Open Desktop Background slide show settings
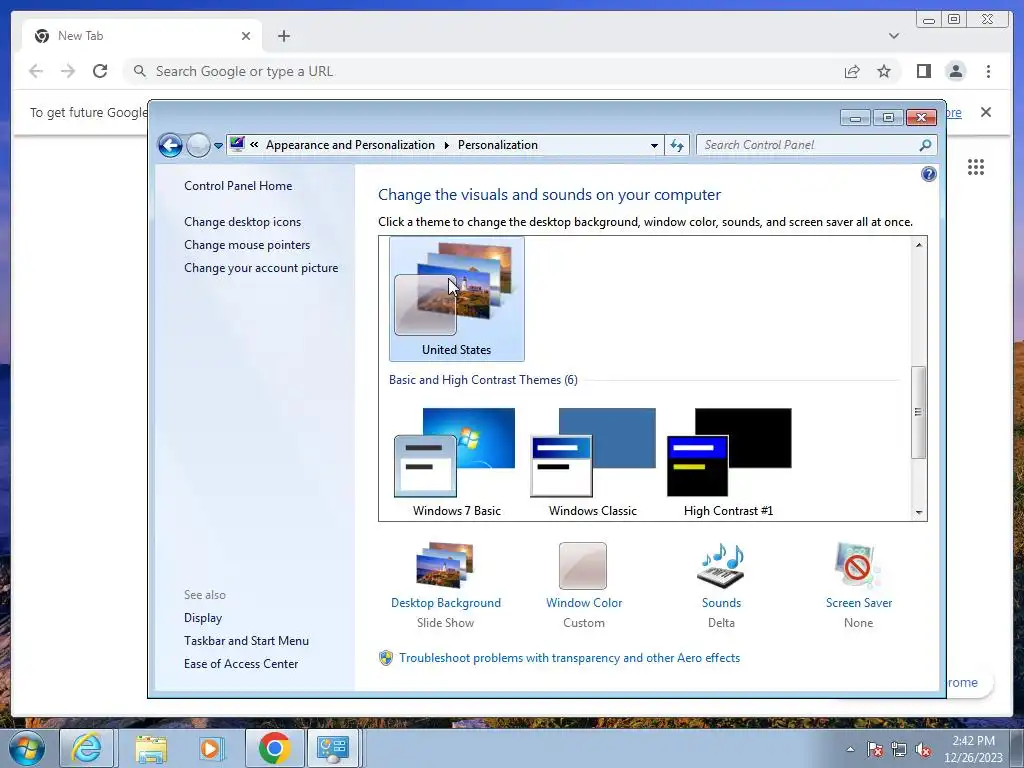This screenshot has height=768, width=1024. click(445, 566)
